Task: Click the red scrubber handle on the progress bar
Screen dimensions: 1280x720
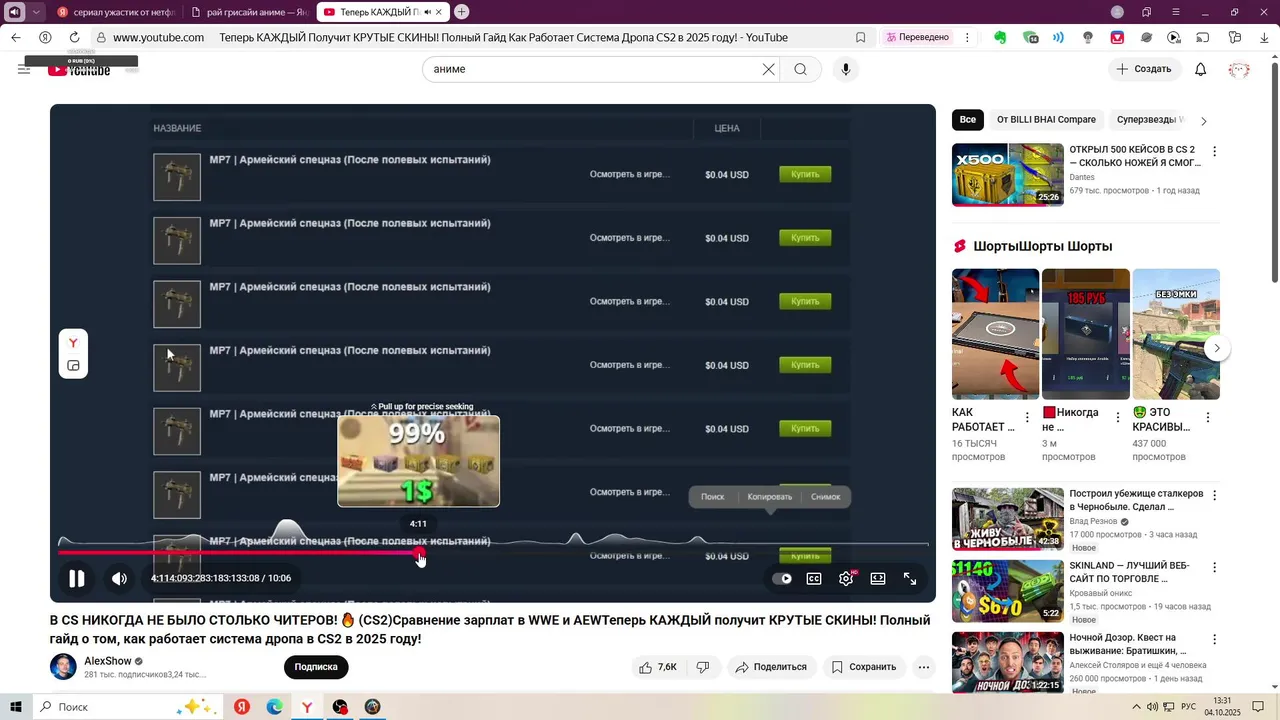Action: pyautogui.click(x=420, y=552)
